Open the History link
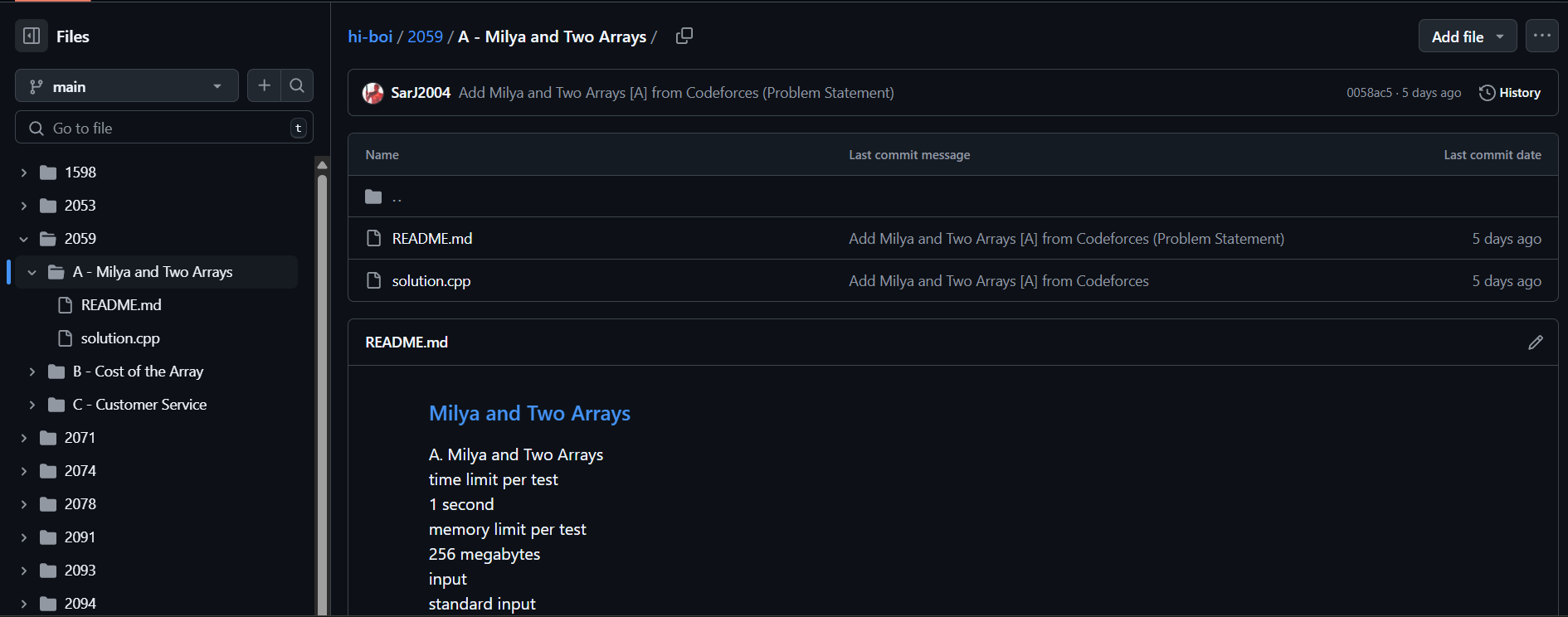The height and width of the screenshot is (617, 1568). (x=1510, y=93)
